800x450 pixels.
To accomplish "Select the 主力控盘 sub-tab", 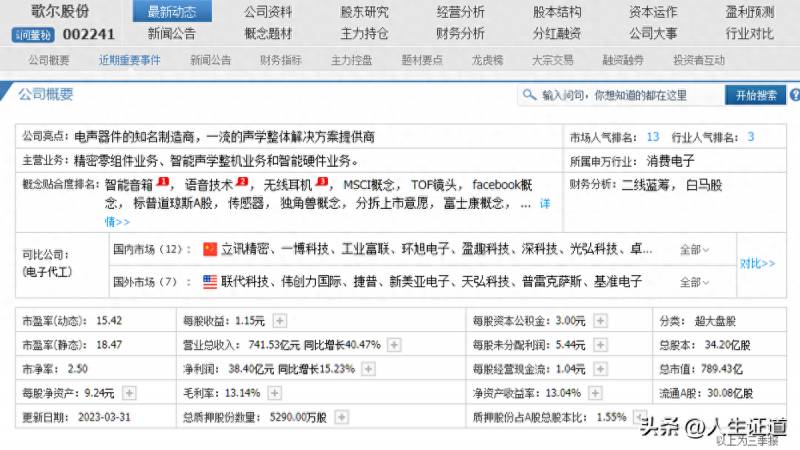I will (351, 60).
